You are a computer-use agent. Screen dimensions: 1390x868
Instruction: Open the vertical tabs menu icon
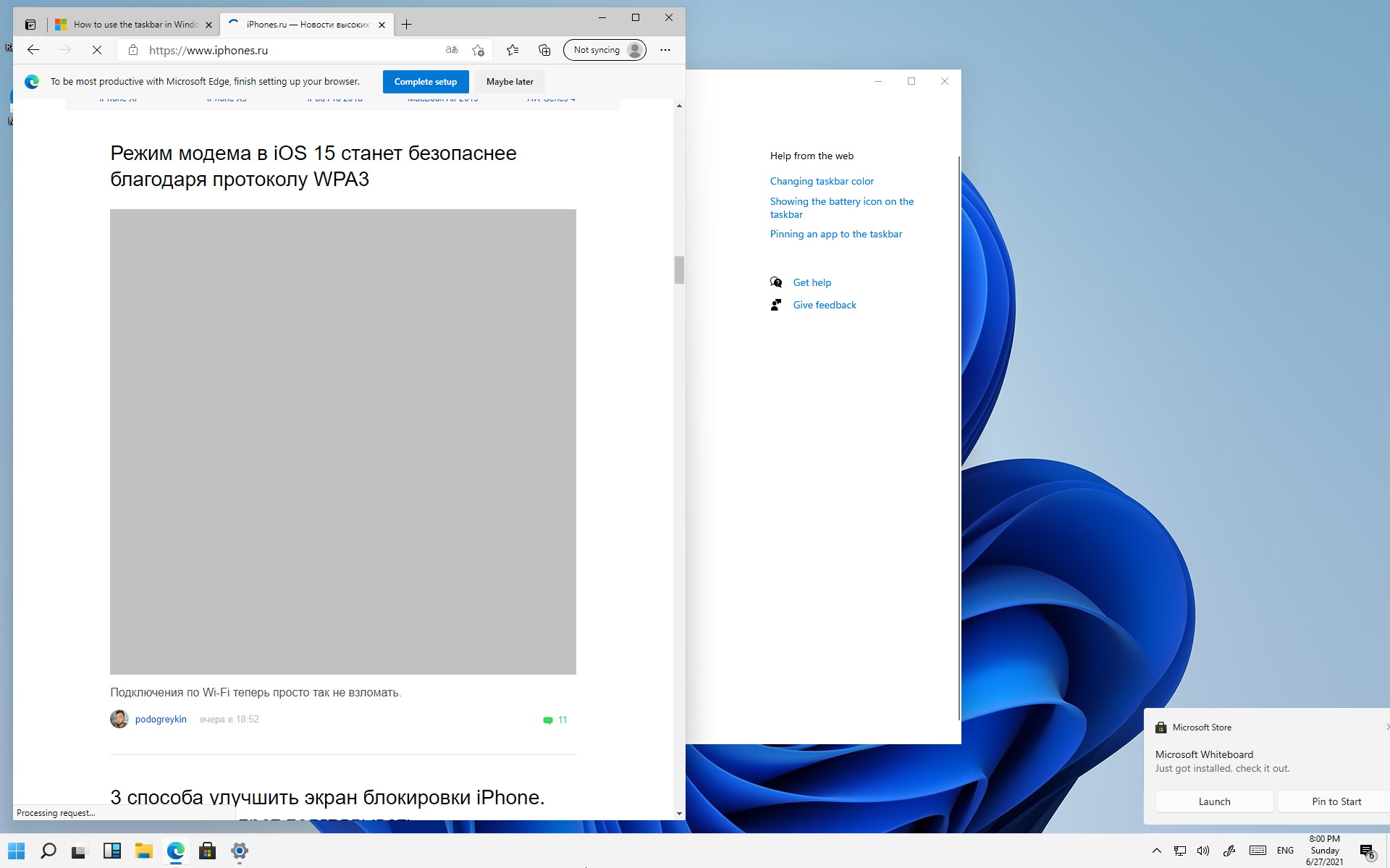point(30,25)
